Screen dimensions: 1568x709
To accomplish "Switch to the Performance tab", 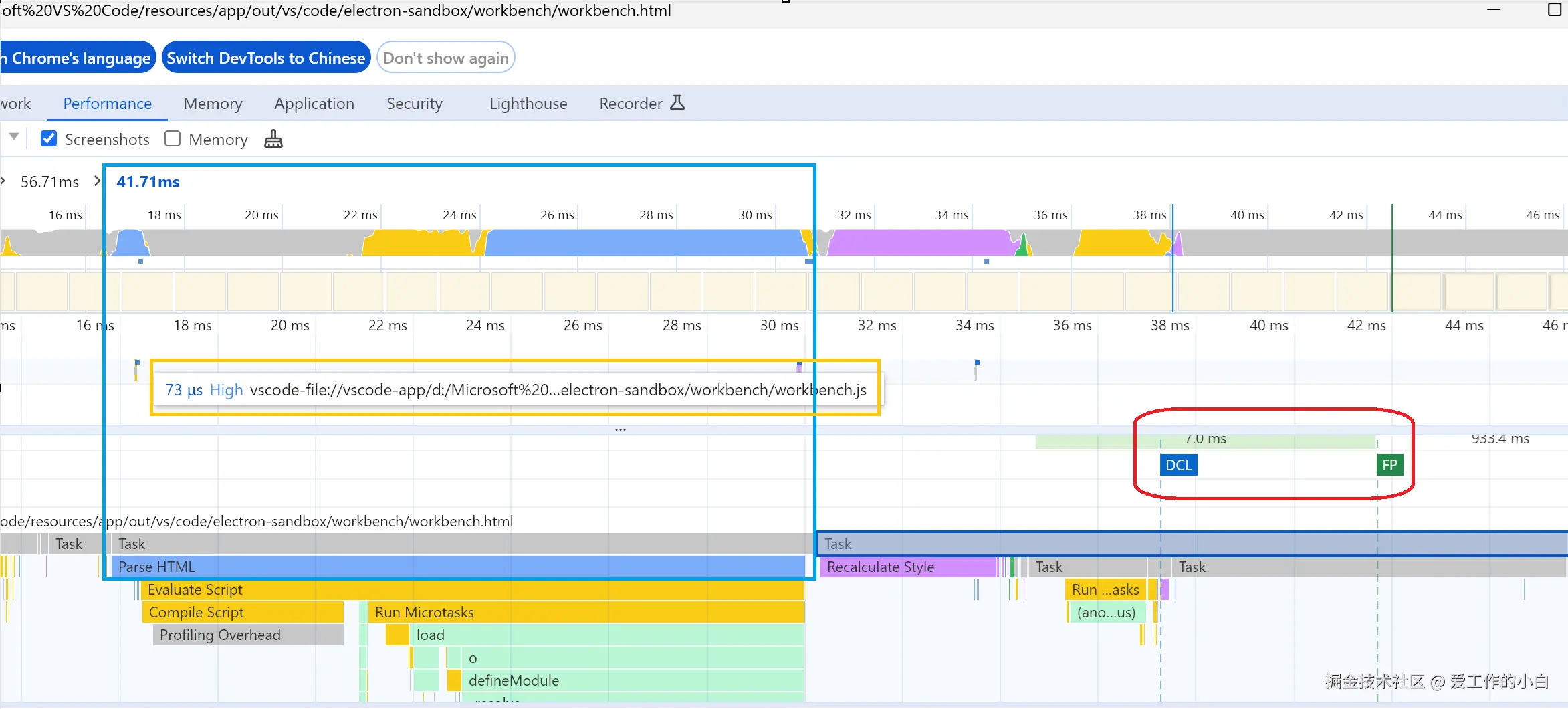I will [108, 104].
